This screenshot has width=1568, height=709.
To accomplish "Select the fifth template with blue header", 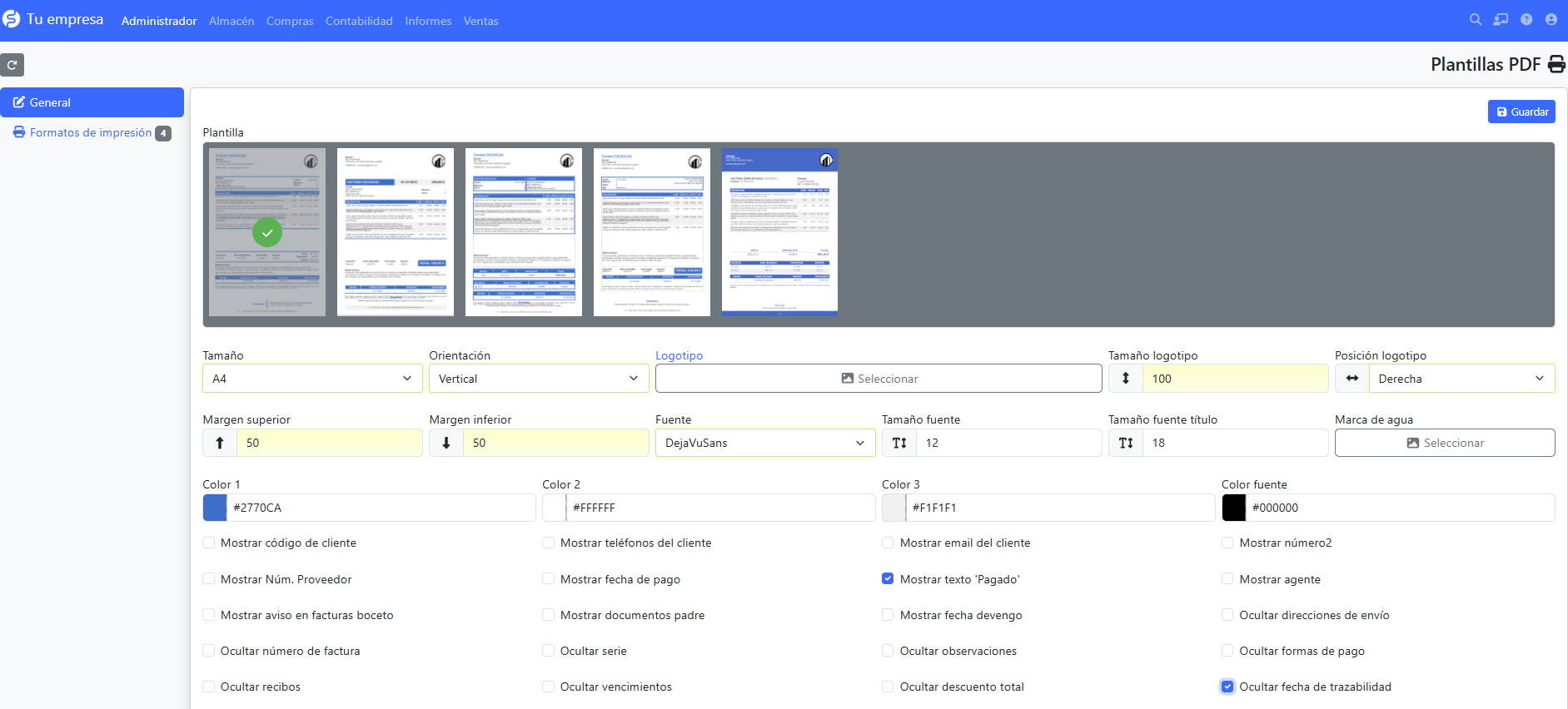I will pos(779,232).
